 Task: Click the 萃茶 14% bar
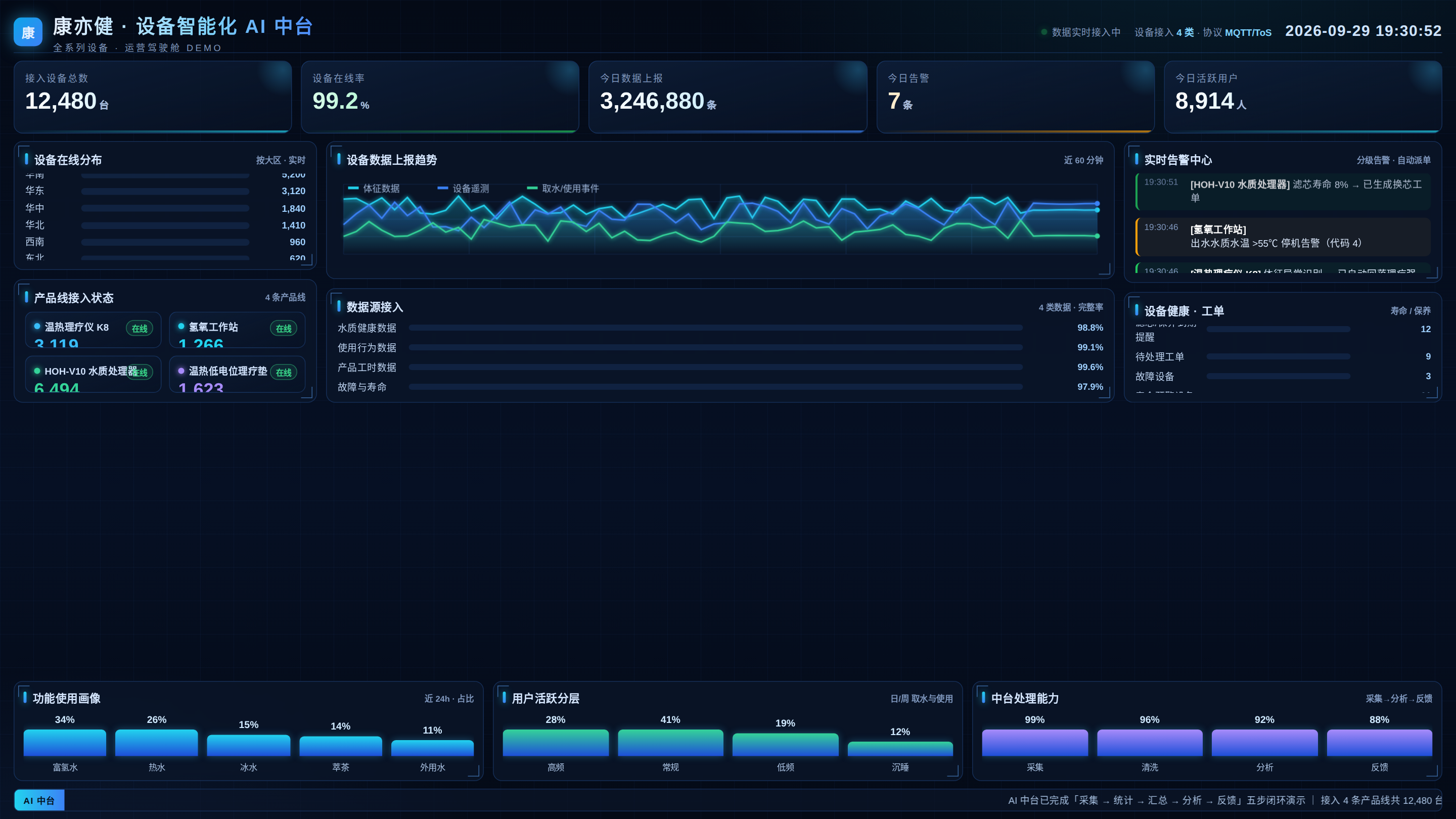pyautogui.click(x=341, y=746)
